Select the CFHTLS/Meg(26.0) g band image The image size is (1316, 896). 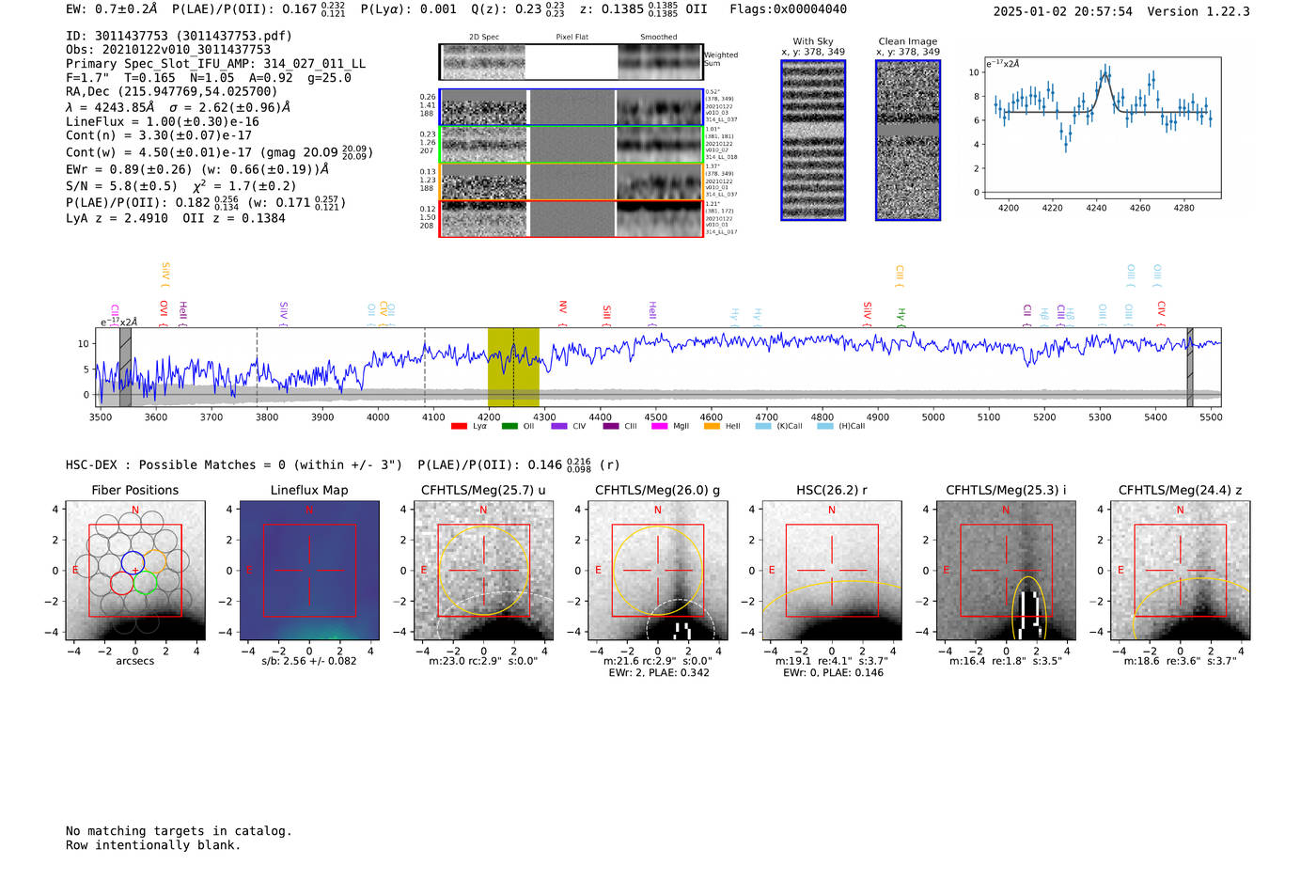tap(658, 571)
